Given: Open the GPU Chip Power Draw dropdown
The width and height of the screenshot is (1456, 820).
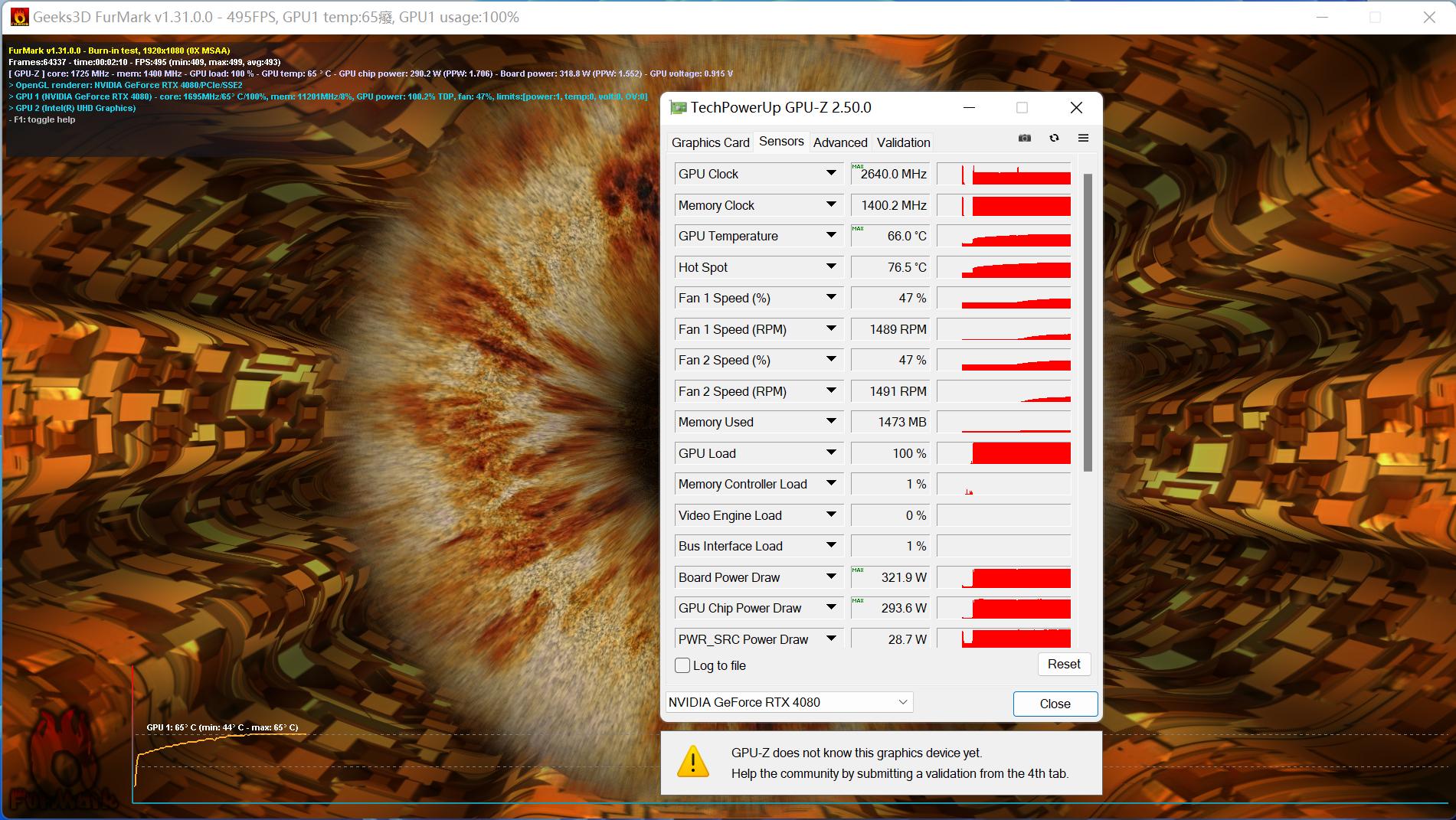Looking at the screenshot, I should 831,608.
